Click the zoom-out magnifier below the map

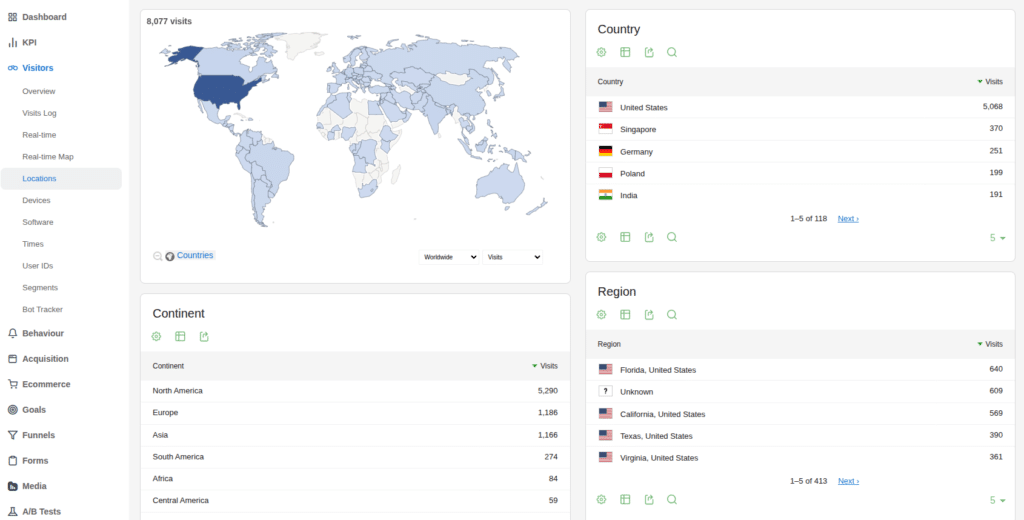click(x=157, y=256)
